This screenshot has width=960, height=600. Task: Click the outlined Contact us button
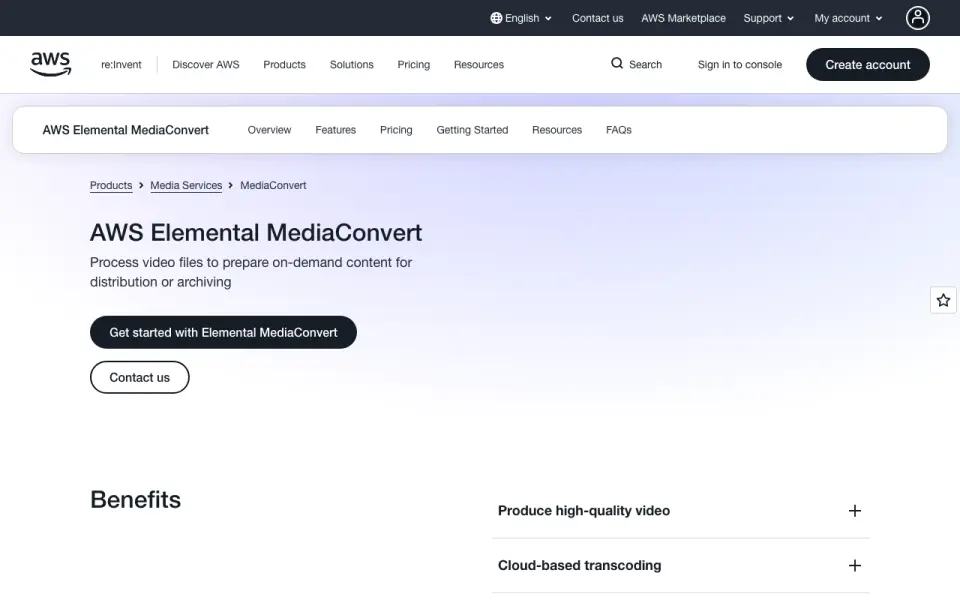(x=140, y=378)
